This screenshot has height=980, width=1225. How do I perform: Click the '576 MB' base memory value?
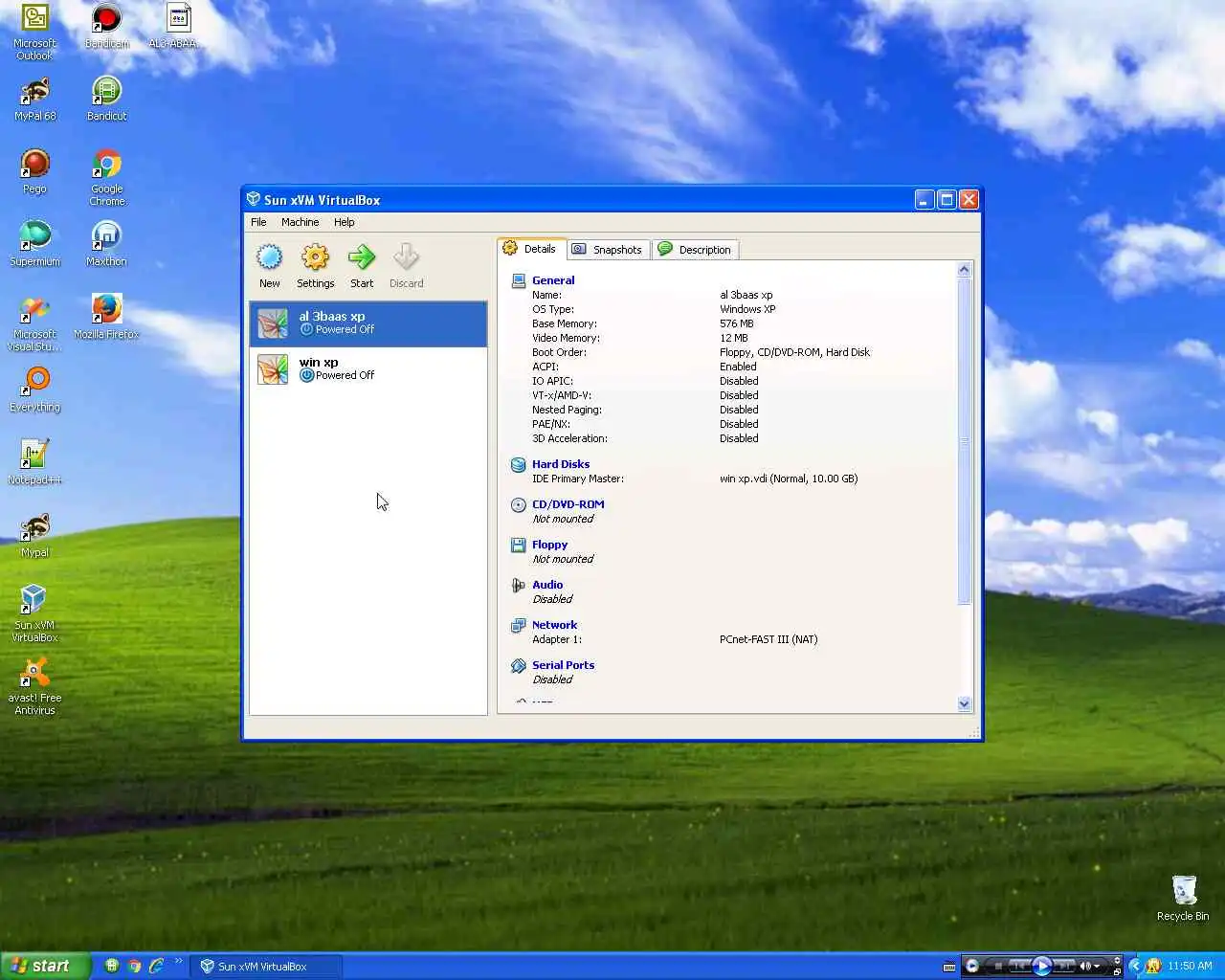[x=737, y=323]
